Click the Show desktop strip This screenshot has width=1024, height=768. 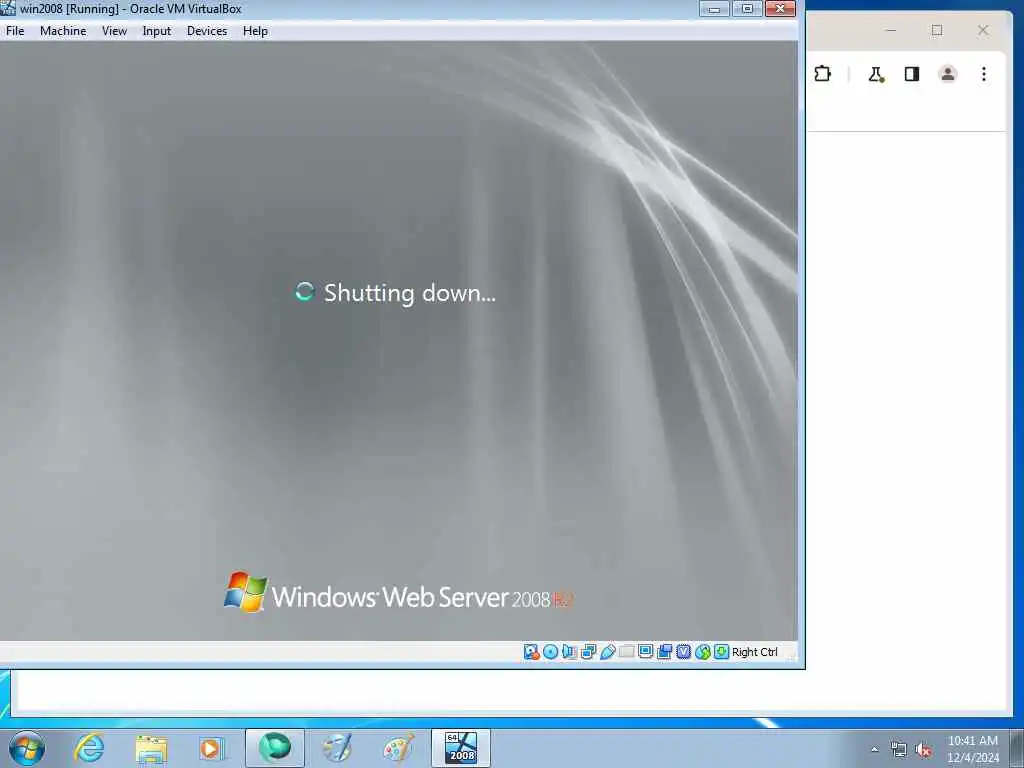tap(1017, 748)
